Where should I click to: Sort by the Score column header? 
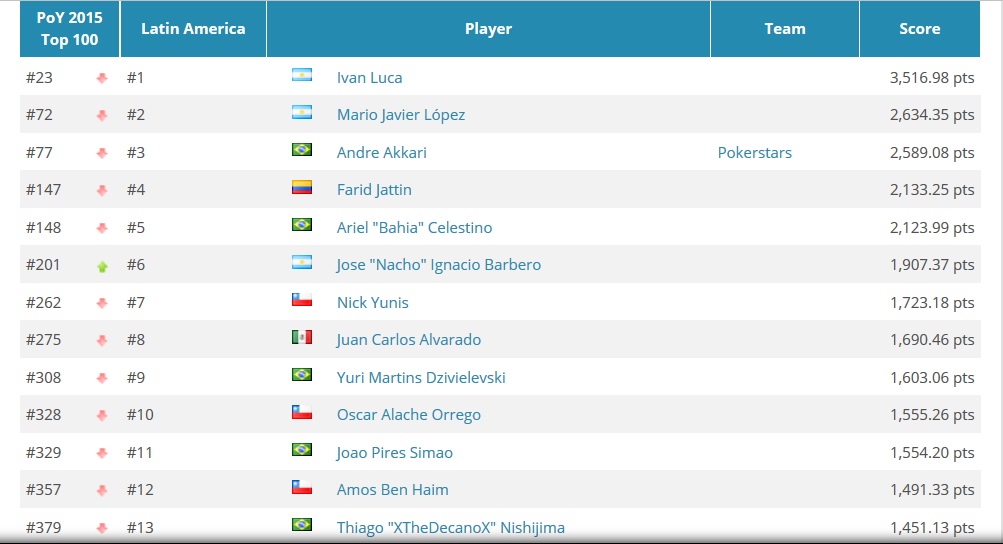click(919, 29)
